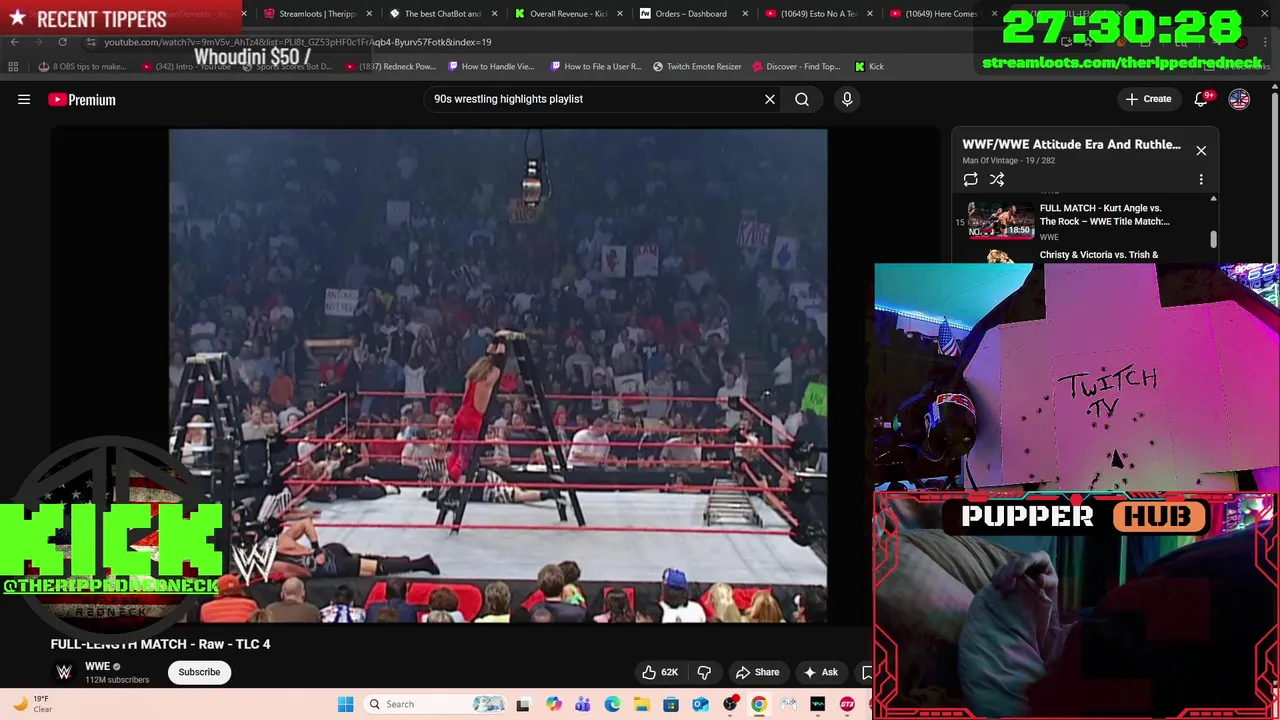Image resolution: width=1280 pixels, height=720 pixels.
Task: Subscribe to the WWE channel
Action: [x=199, y=672]
